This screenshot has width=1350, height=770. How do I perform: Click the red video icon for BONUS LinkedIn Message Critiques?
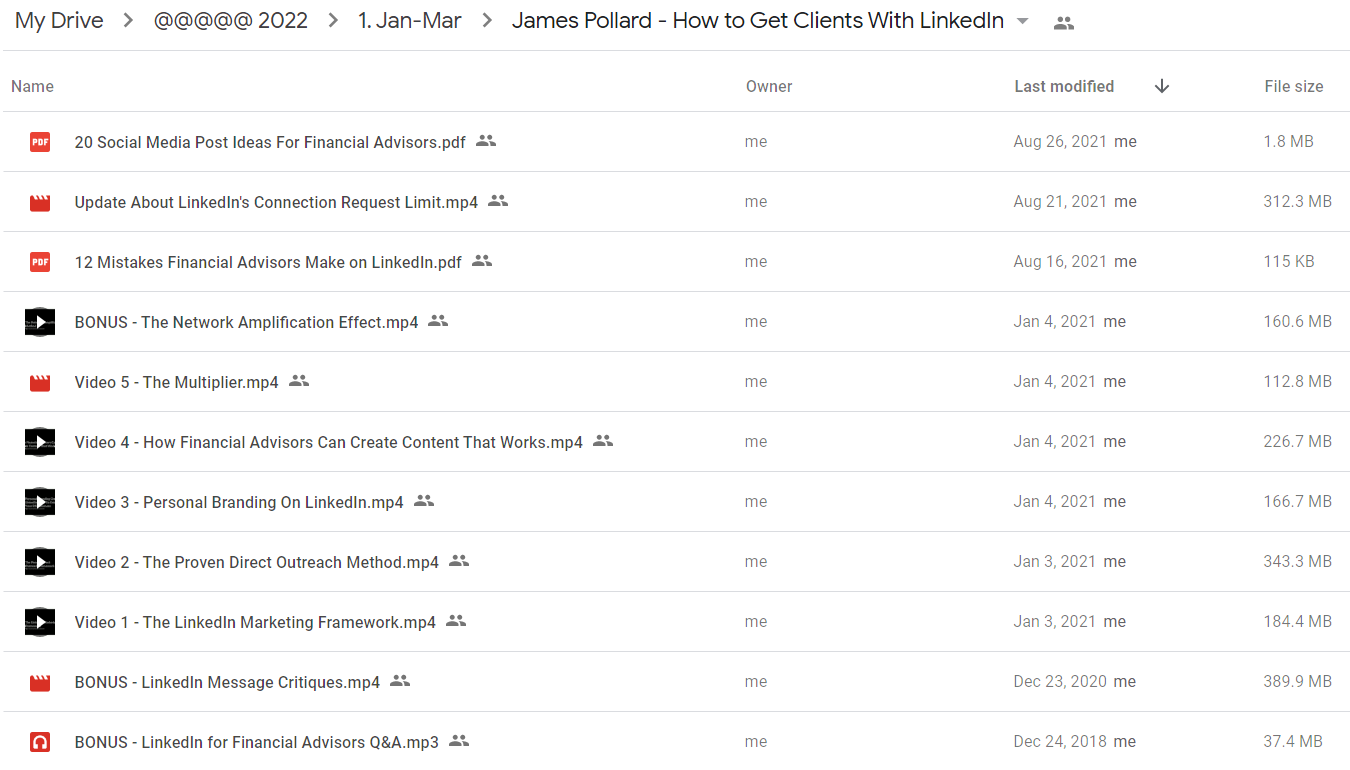(40, 682)
